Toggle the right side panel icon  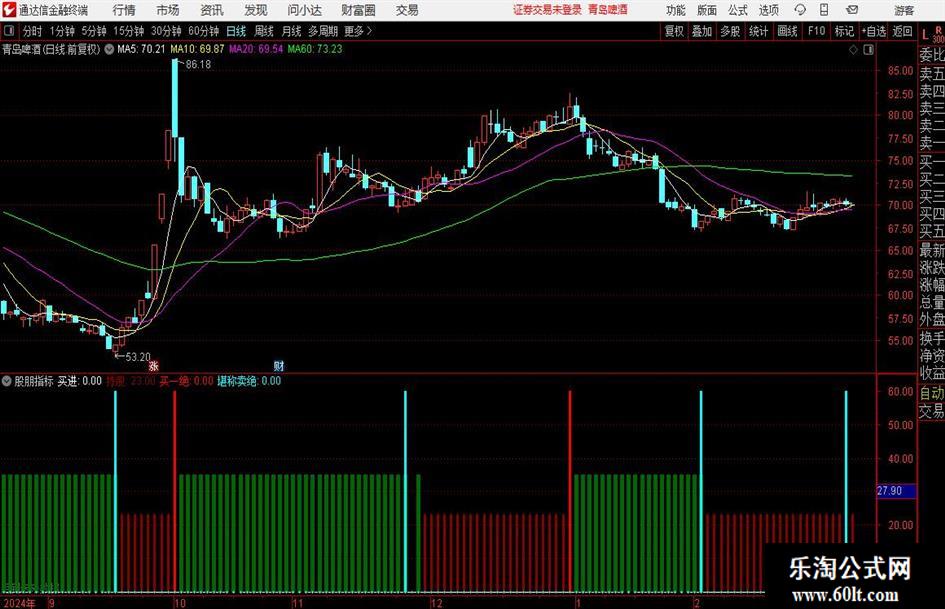(x=868, y=49)
